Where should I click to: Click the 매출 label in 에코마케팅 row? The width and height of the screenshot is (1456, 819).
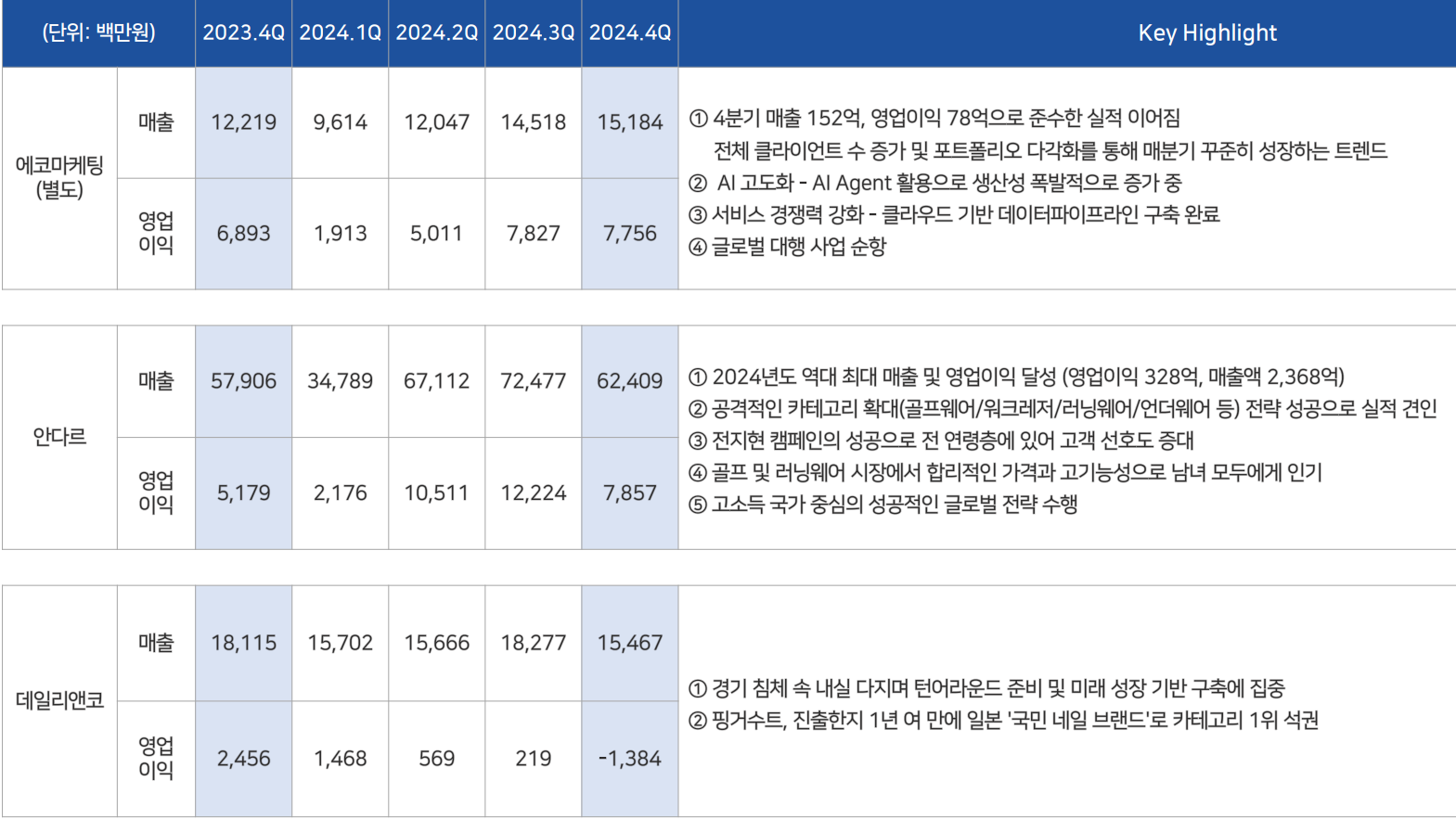point(156,122)
